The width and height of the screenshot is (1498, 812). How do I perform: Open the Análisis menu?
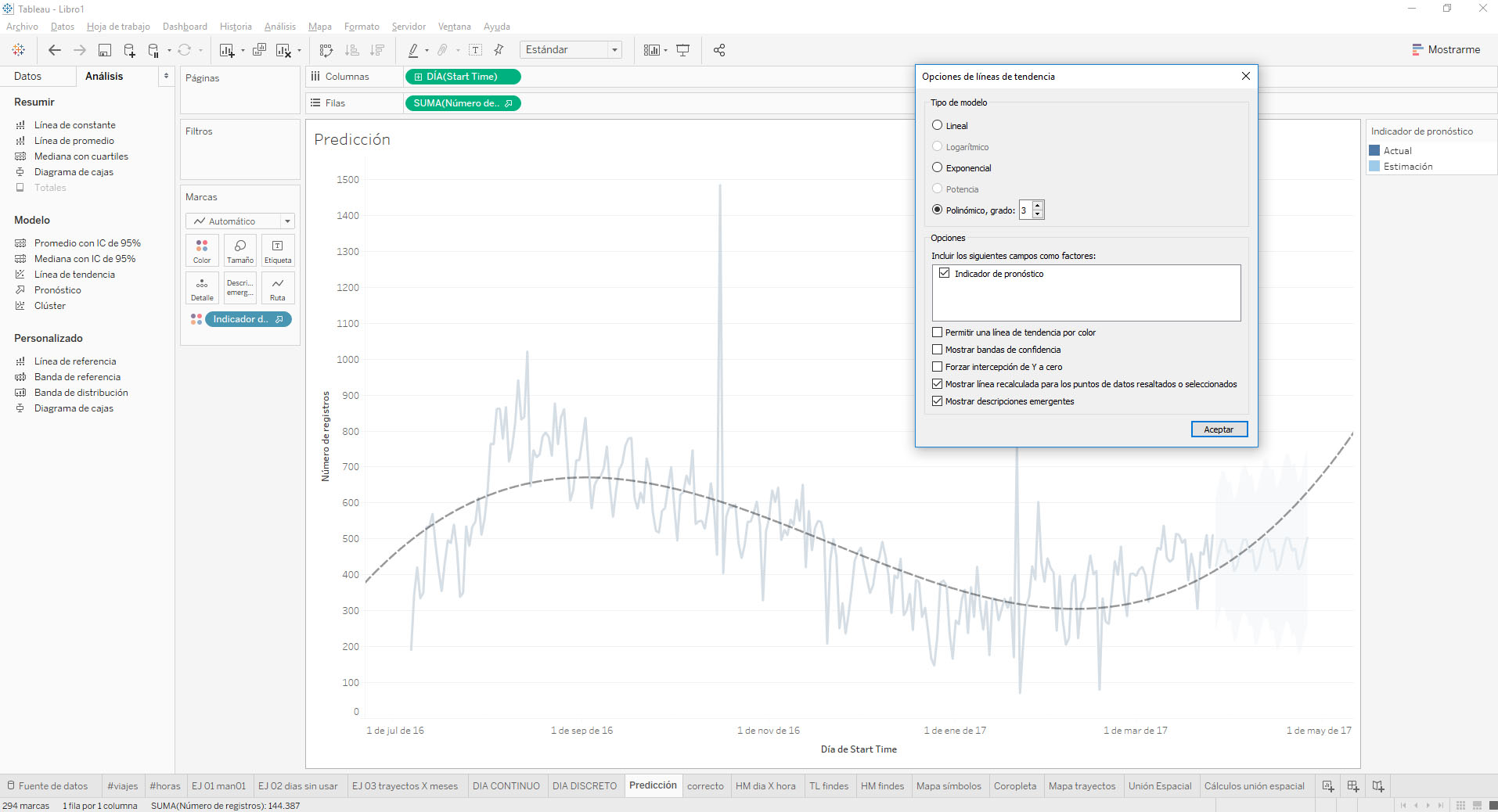point(279,26)
